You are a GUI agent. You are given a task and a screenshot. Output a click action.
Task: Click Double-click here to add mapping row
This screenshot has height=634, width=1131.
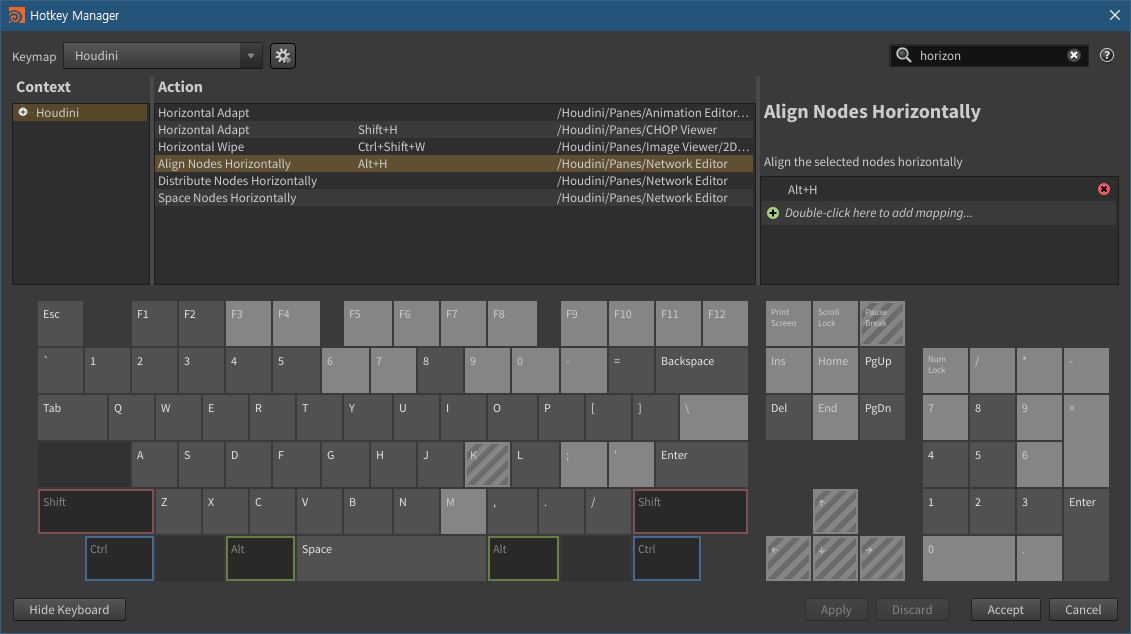tap(939, 213)
